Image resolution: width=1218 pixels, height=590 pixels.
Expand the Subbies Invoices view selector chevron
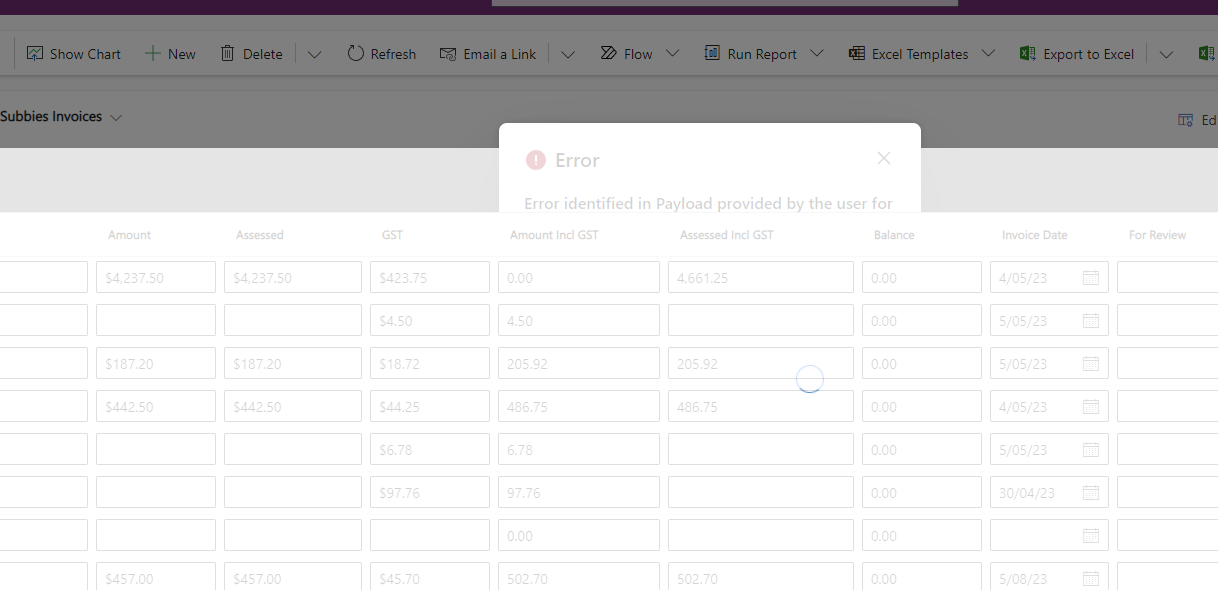116,117
